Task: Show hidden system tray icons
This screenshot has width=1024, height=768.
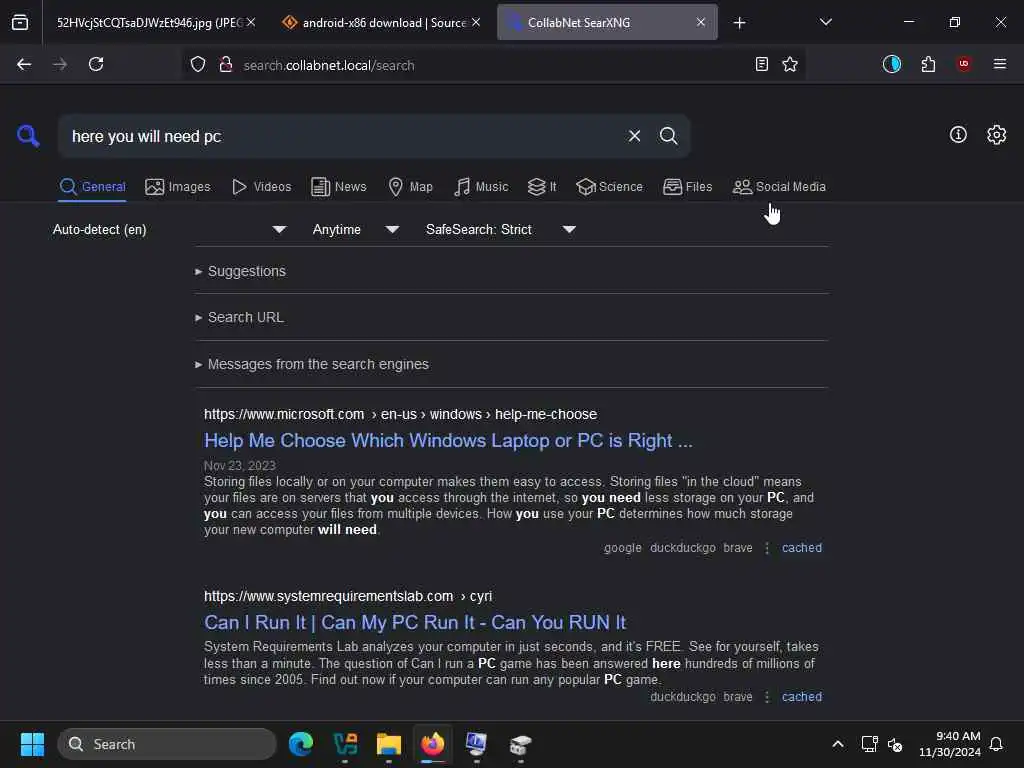Action: [838, 744]
